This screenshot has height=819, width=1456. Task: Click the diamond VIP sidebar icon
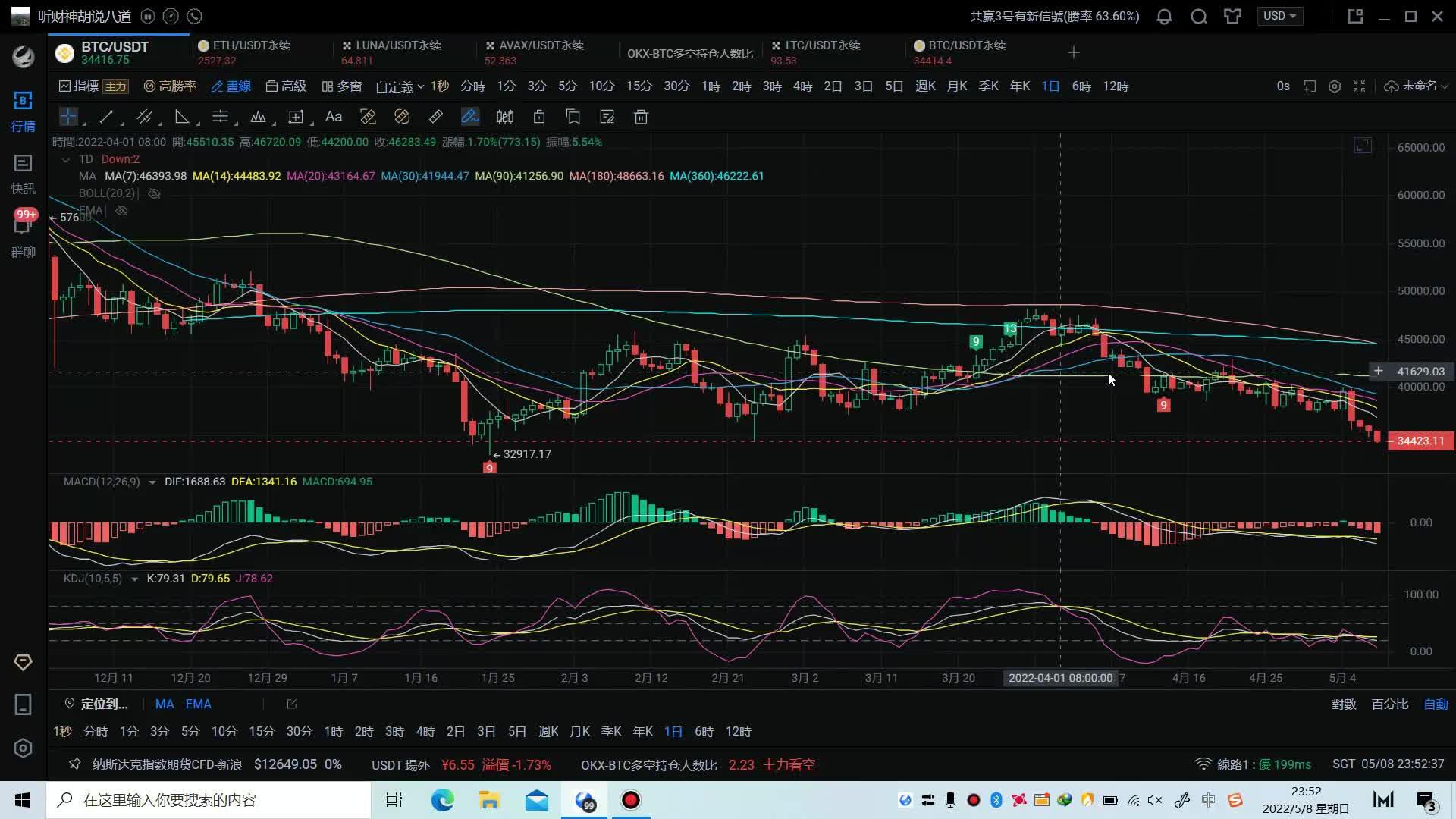click(23, 662)
